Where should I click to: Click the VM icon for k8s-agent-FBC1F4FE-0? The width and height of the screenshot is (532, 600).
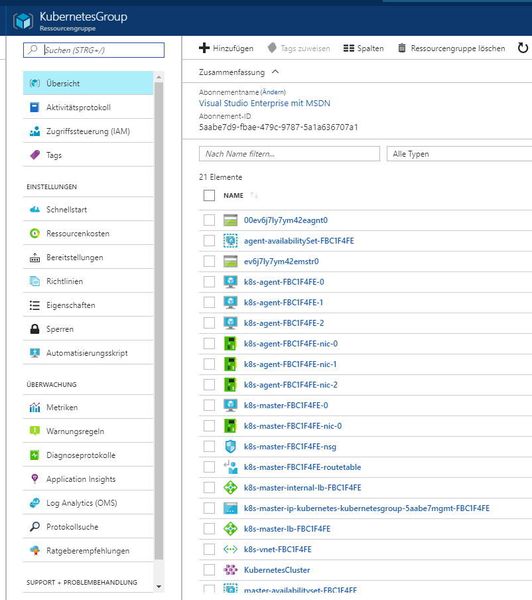pos(230,282)
